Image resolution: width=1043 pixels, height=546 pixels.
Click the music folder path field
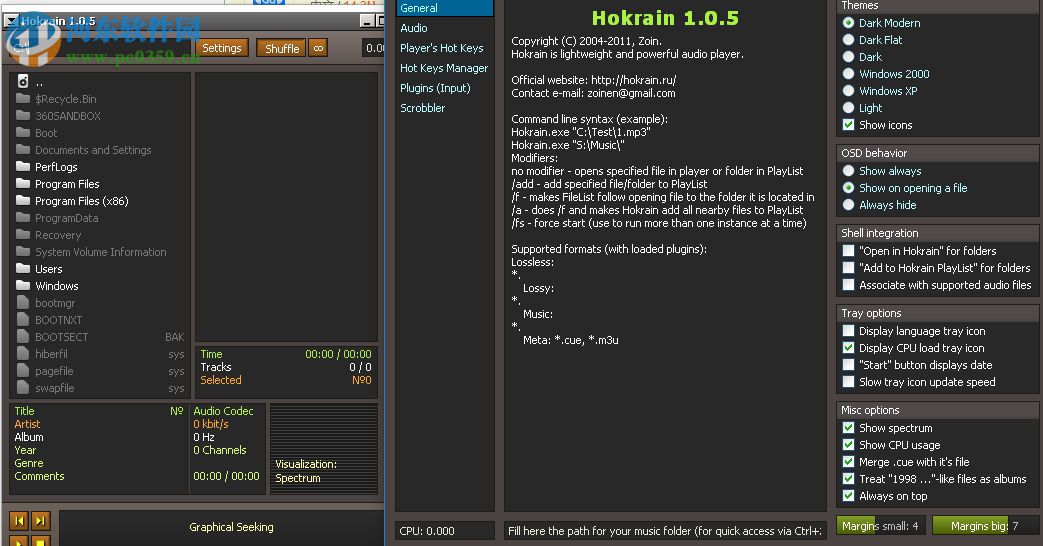[x=665, y=531]
